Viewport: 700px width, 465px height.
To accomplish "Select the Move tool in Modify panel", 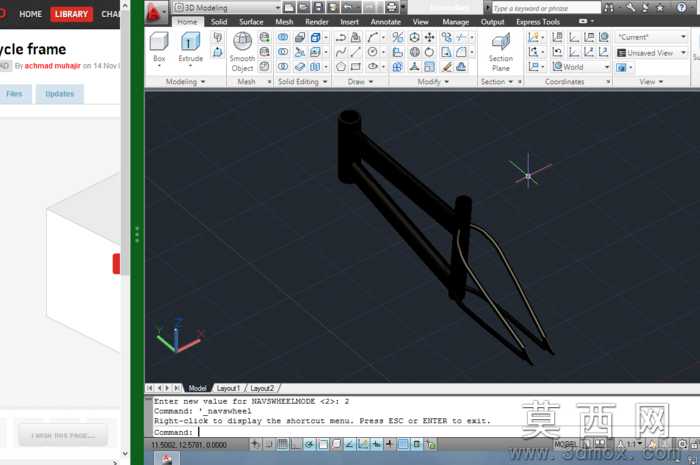I will pyautogui.click(x=429, y=37).
